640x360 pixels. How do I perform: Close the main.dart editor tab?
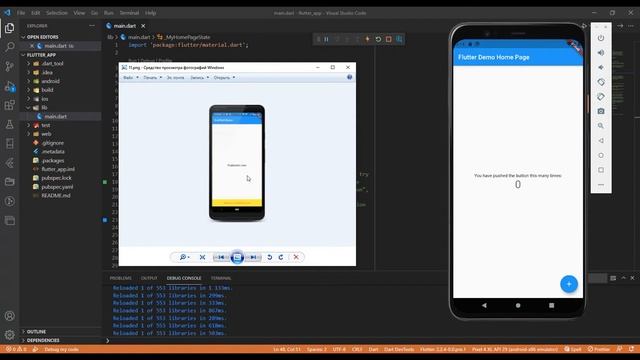click(143, 26)
